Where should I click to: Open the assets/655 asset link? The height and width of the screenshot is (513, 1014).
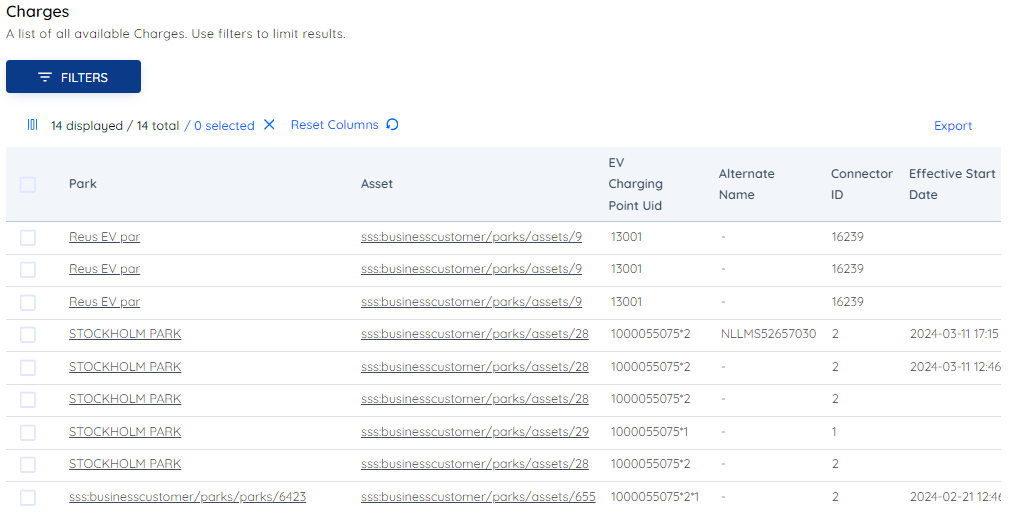[478, 497]
